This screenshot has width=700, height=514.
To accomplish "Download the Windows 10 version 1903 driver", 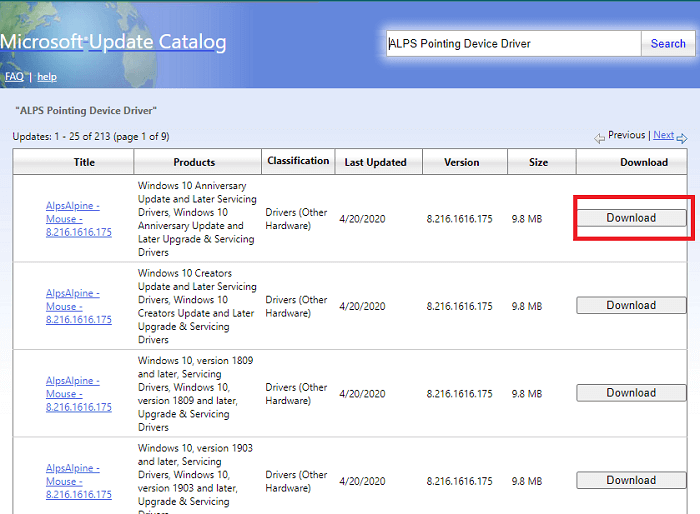I will [x=631, y=480].
